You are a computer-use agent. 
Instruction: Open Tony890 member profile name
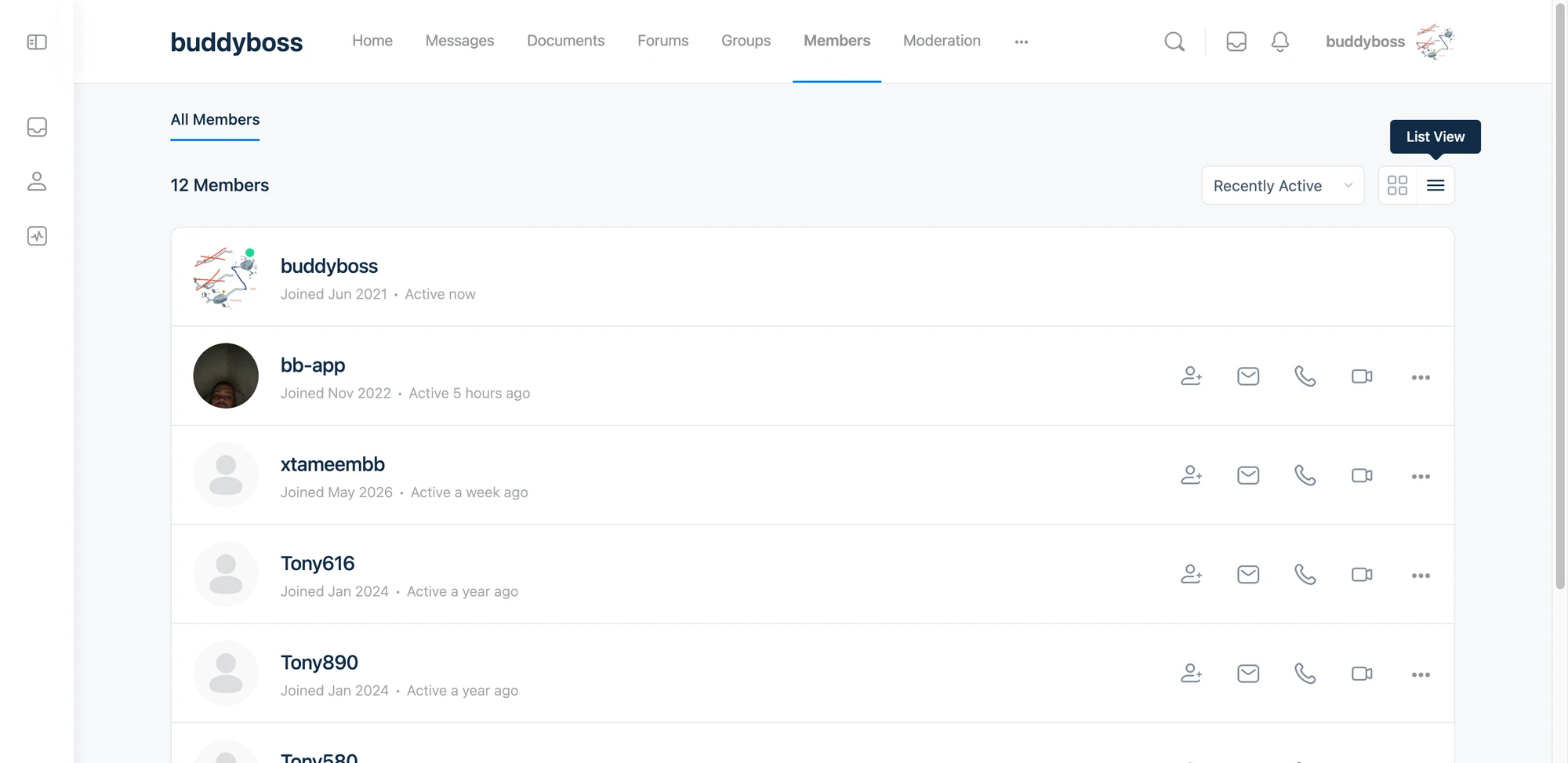319,663
